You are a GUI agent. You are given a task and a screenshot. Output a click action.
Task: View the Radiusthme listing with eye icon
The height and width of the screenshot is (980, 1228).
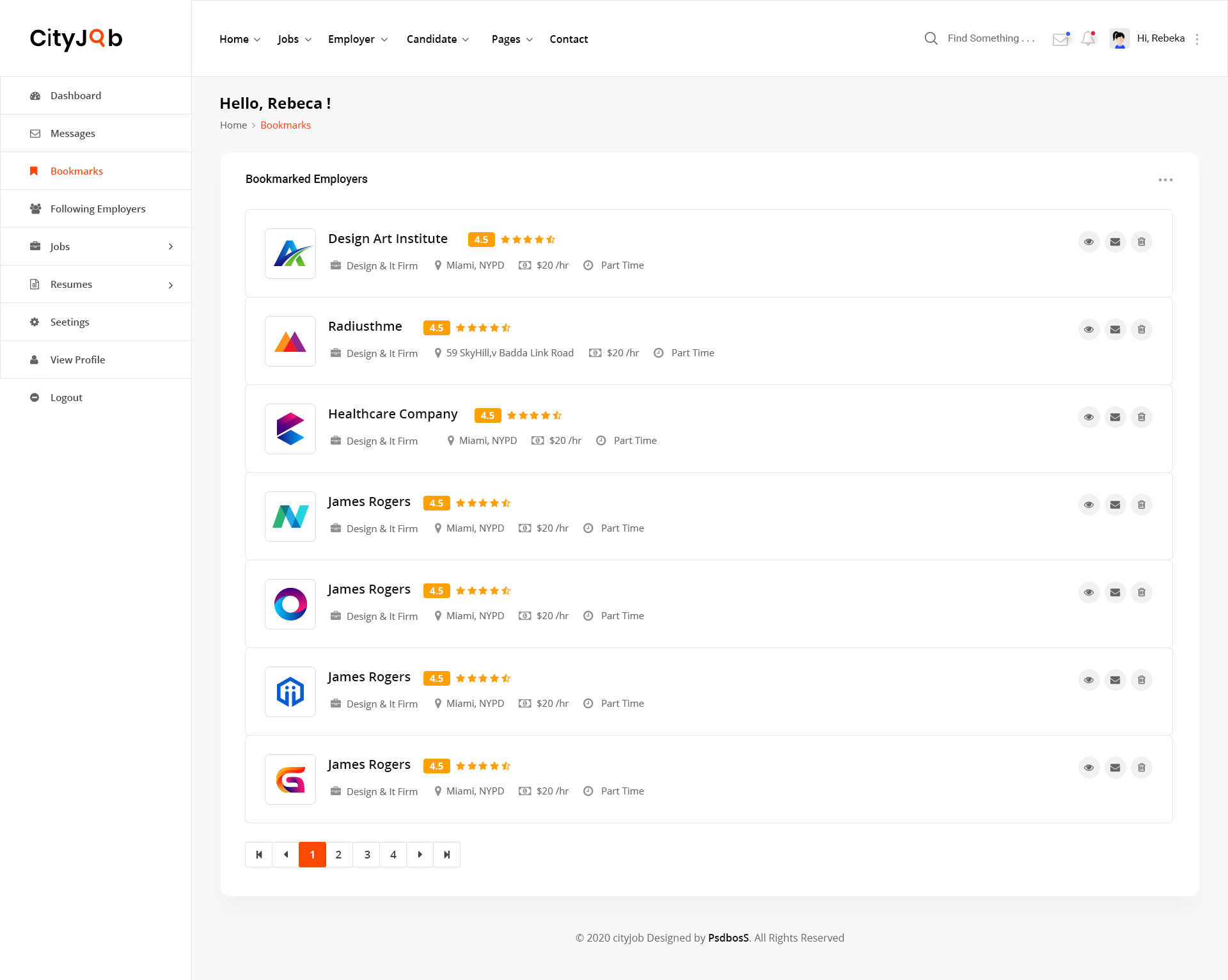(x=1089, y=329)
